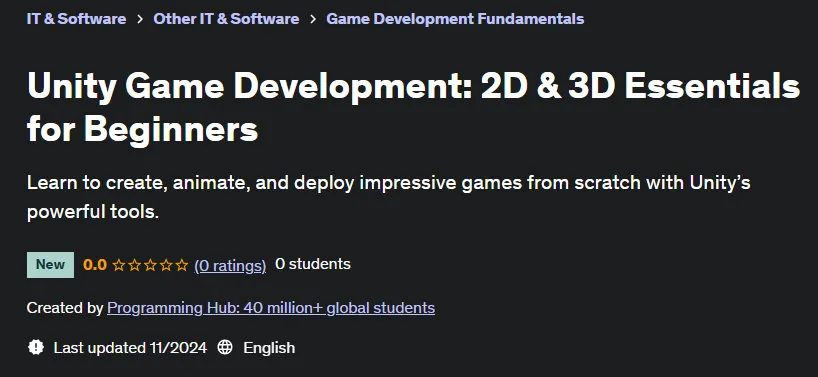Click the 0.0 rating value
Screen dimensions: 818x377
pyautogui.click(x=95, y=265)
